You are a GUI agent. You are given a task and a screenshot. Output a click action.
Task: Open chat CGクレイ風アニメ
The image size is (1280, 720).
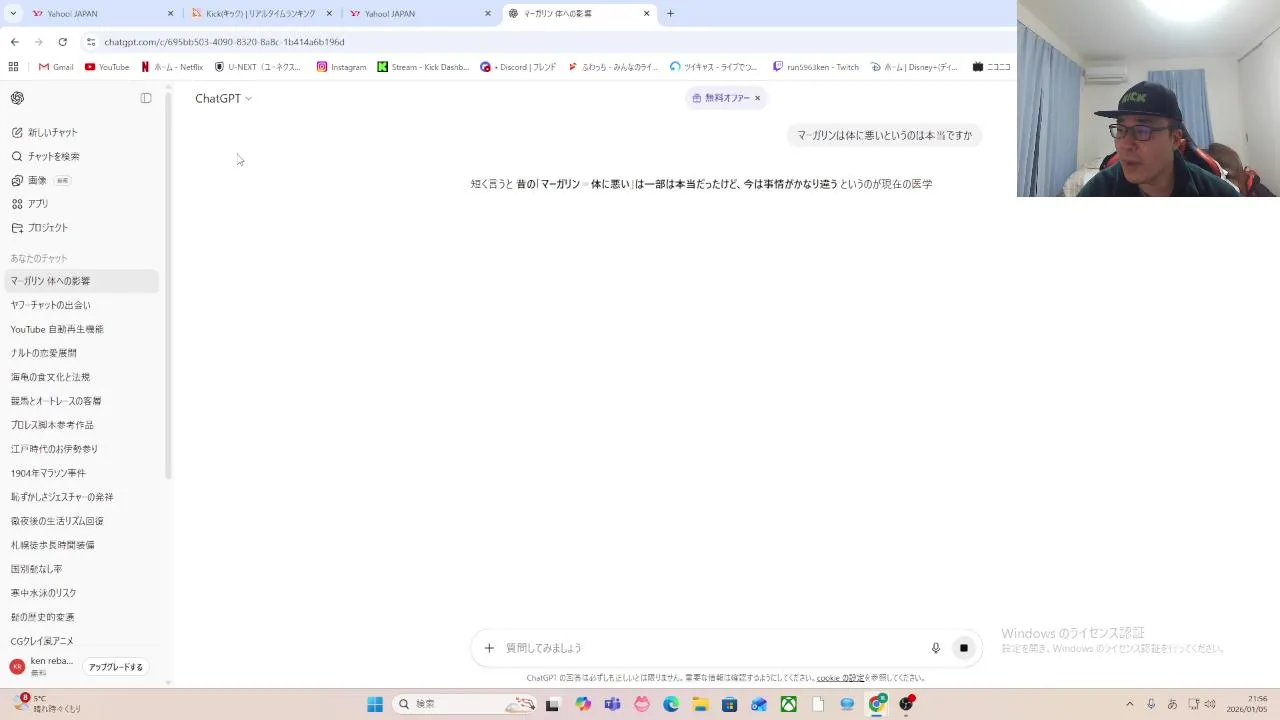(x=82, y=641)
